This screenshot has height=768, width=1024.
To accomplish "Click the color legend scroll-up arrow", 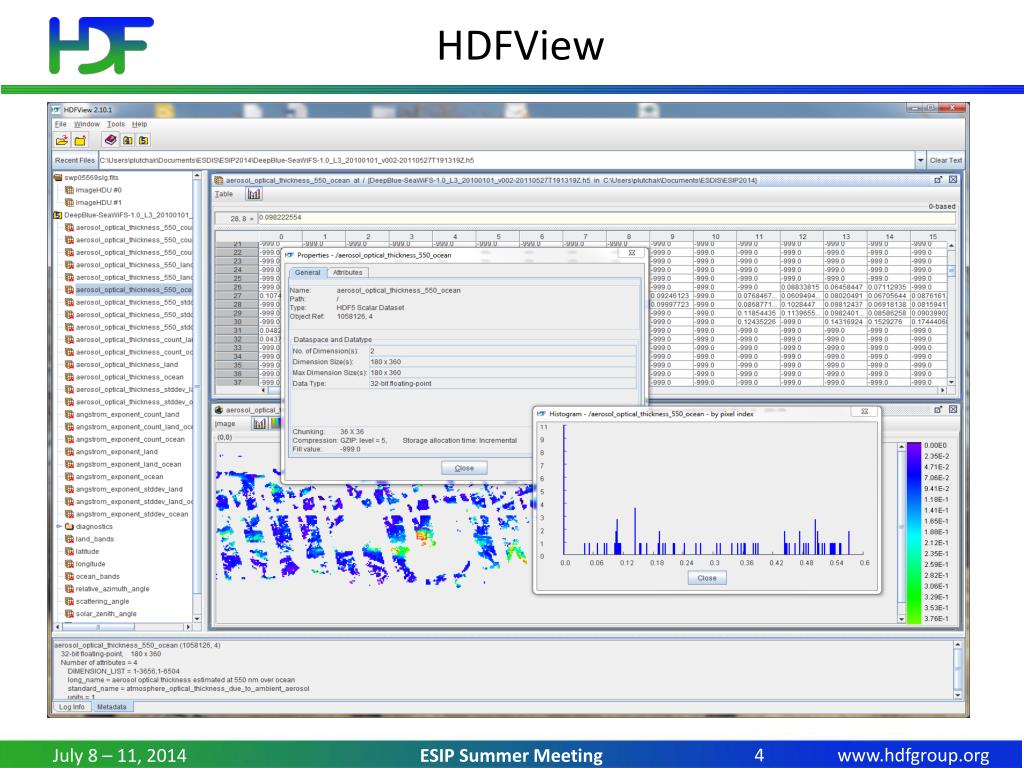I will click(x=902, y=447).
